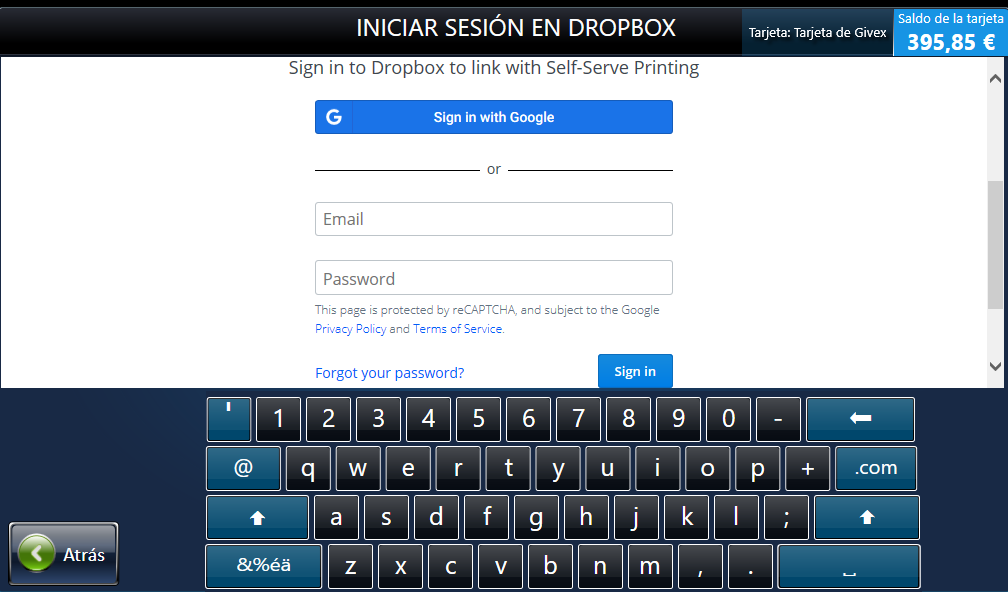Tap the number 1 key

[x=278, y=419]
